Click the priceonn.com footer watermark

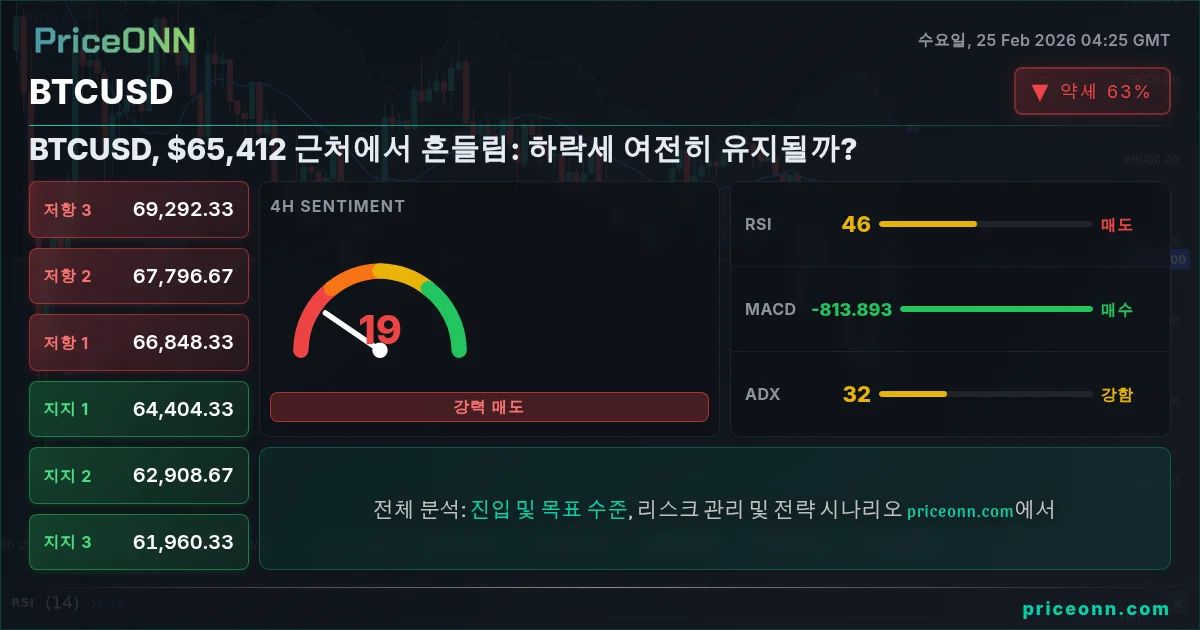pos(1096,608)
